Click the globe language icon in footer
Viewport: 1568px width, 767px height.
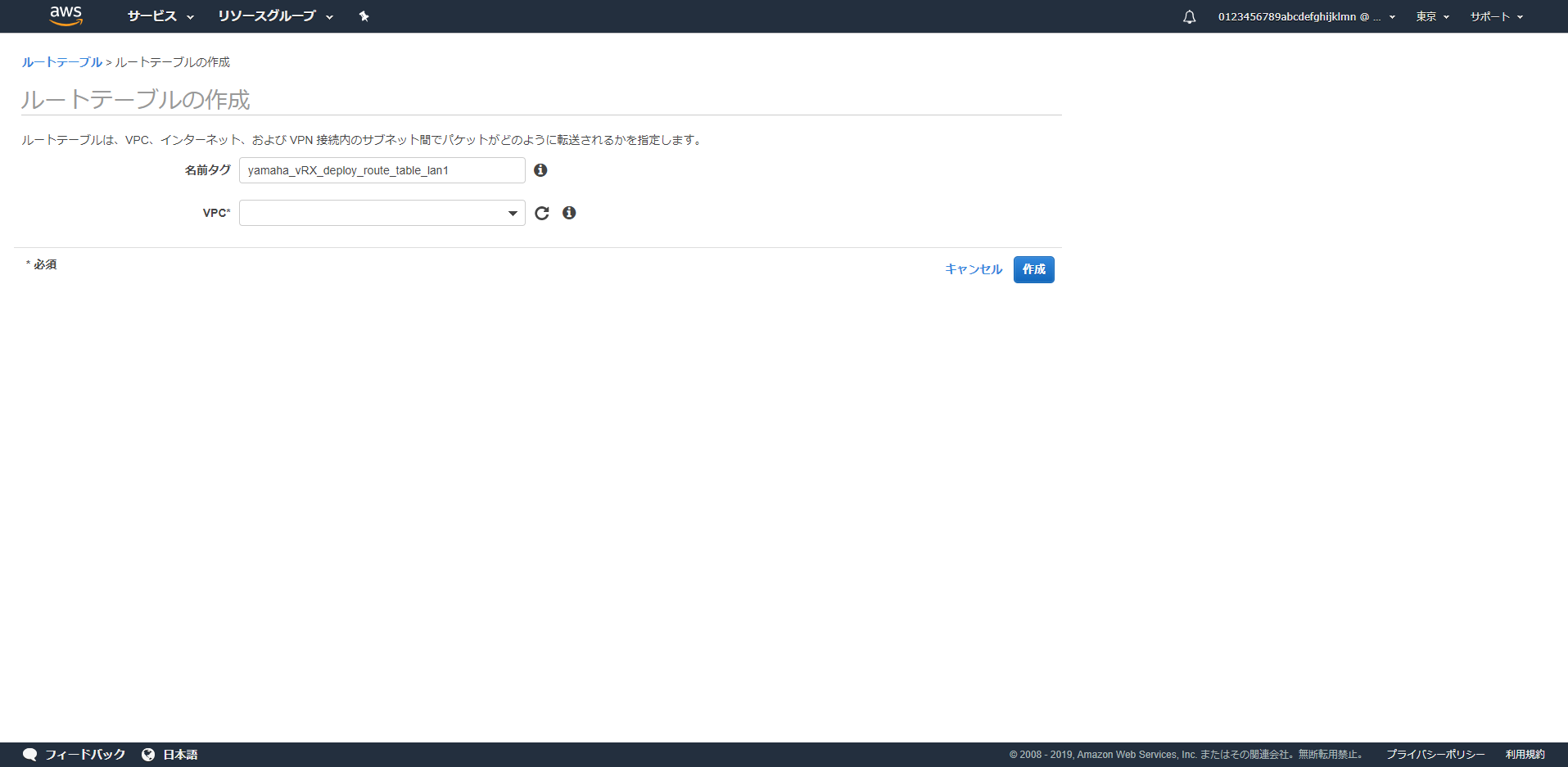coord(147,754)
